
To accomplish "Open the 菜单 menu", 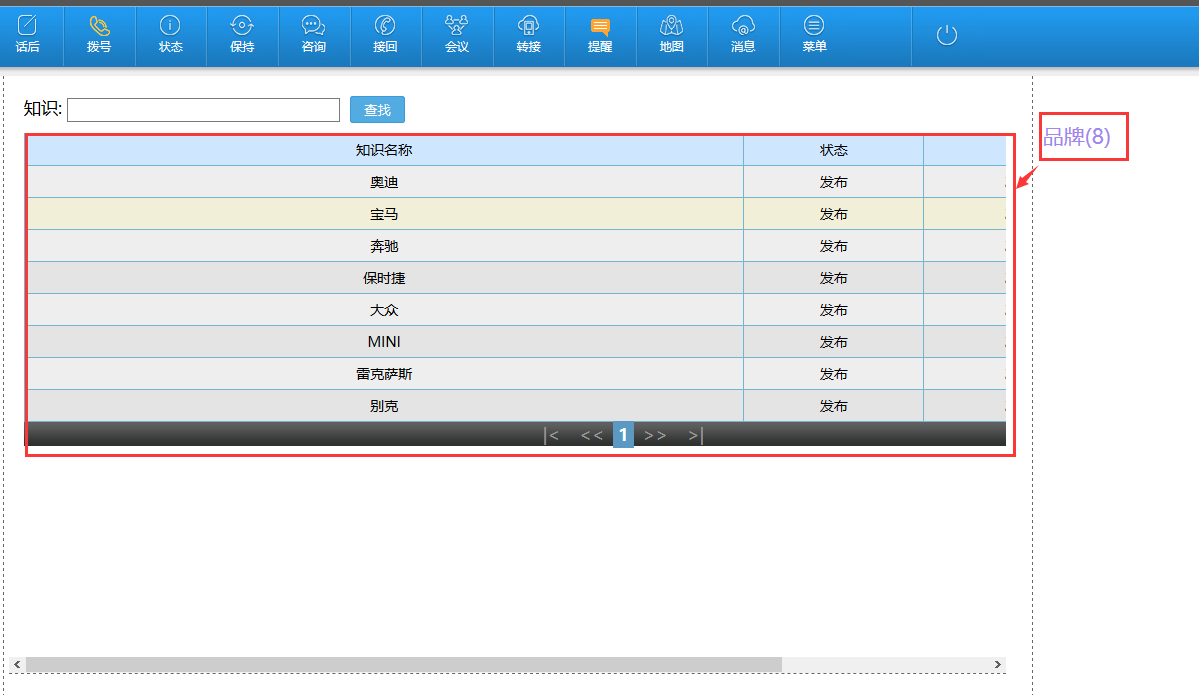I will [815, 35].
